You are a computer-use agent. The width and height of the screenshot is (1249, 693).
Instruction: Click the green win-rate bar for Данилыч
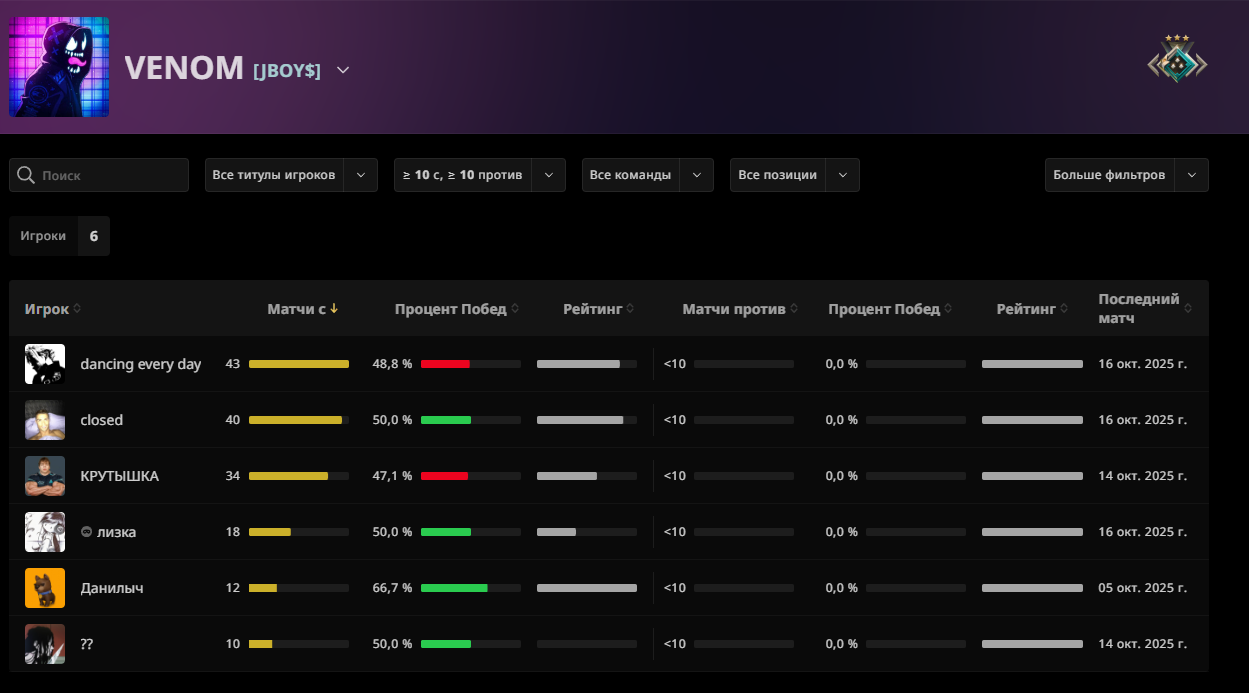point(454,588)
